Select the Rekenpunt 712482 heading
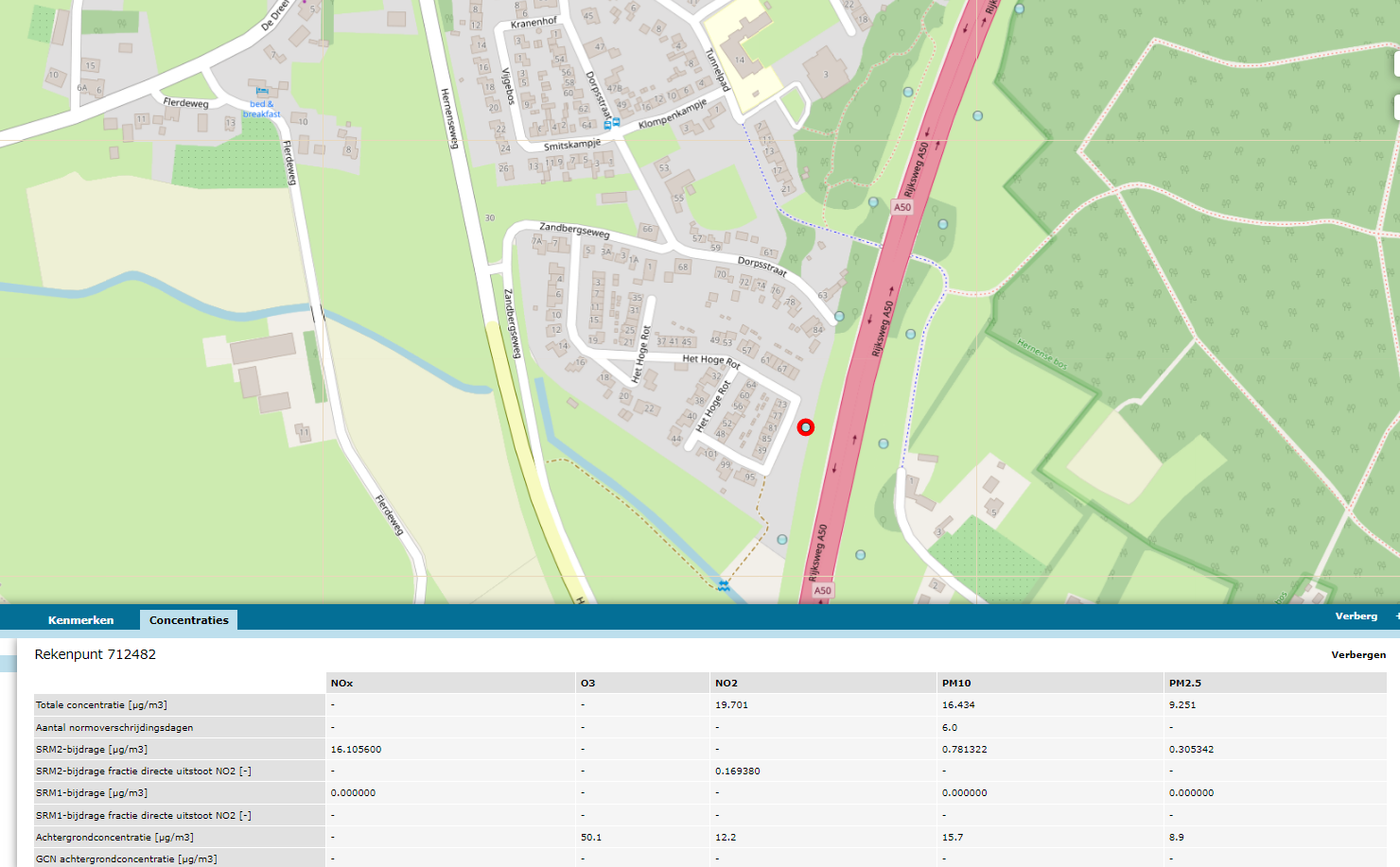This screenshot has width=1400, height=867. tap(96, 653)
